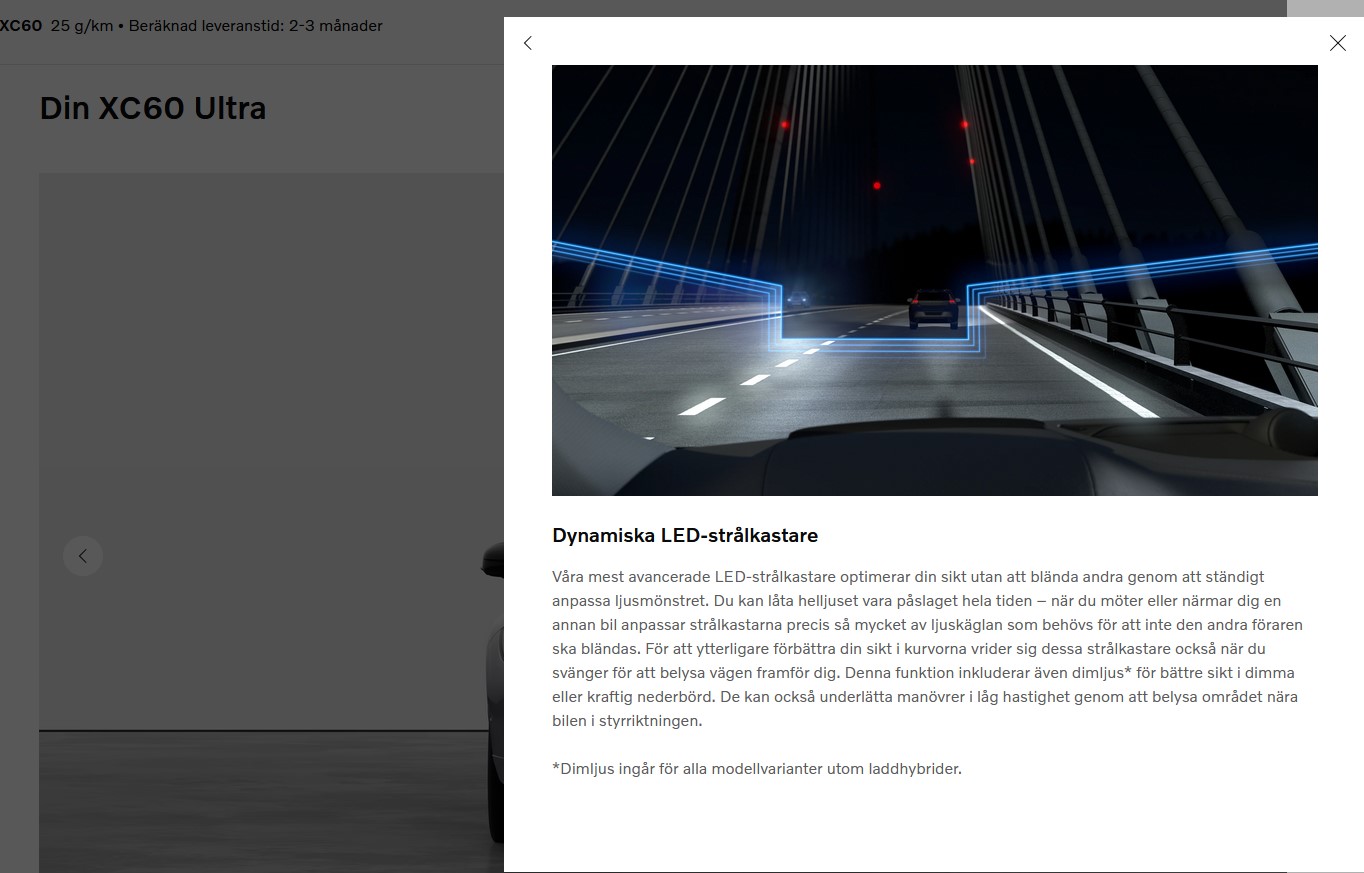Close the headlight info panel
The height and width of the screenshot is (873, 1364).
tap(1338, 43)
